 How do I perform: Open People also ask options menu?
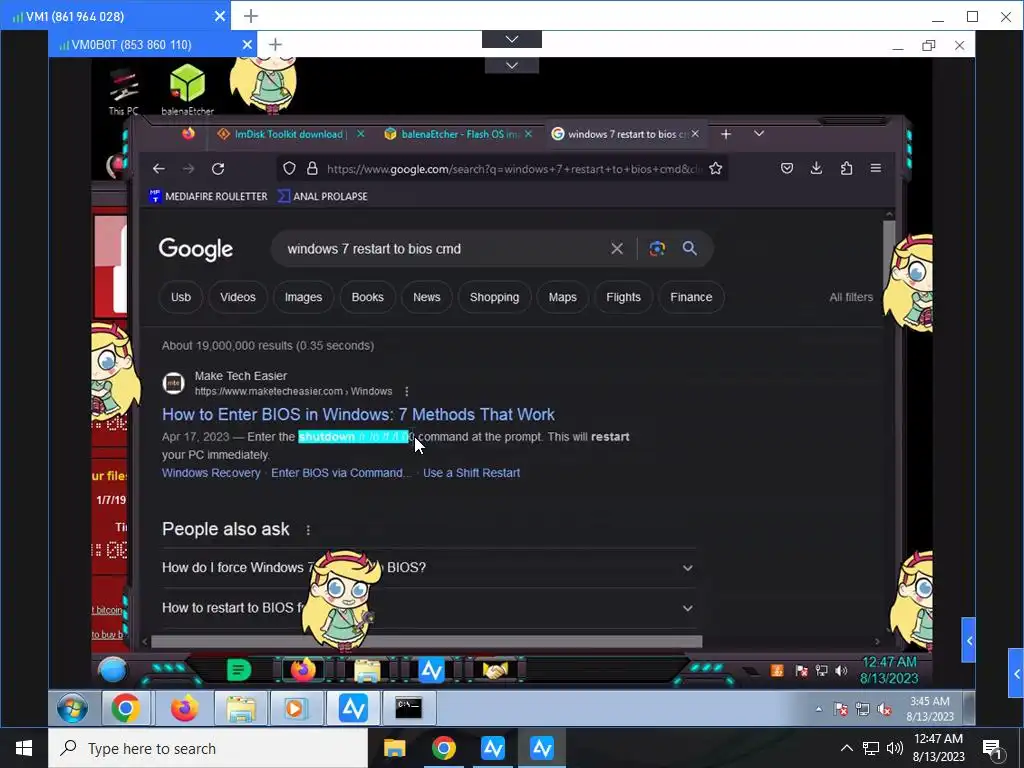click(308, 530)
